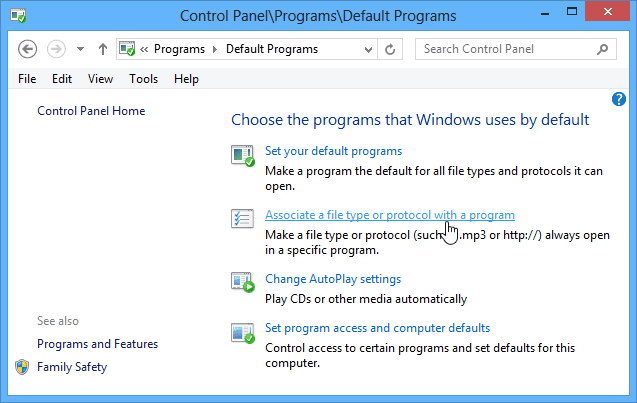The height and width of the screenshot is (403, 637).
Task: Open Change AutoPlay settings link
Action: click(333, 279)
